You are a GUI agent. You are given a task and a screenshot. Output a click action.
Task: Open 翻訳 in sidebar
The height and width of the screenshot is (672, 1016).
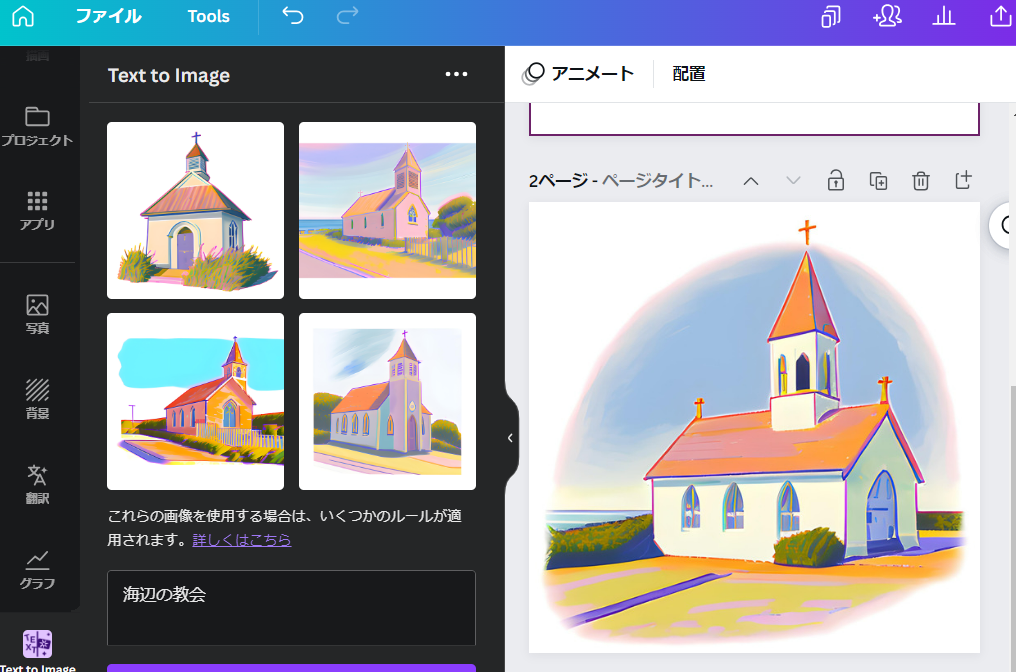38,484
